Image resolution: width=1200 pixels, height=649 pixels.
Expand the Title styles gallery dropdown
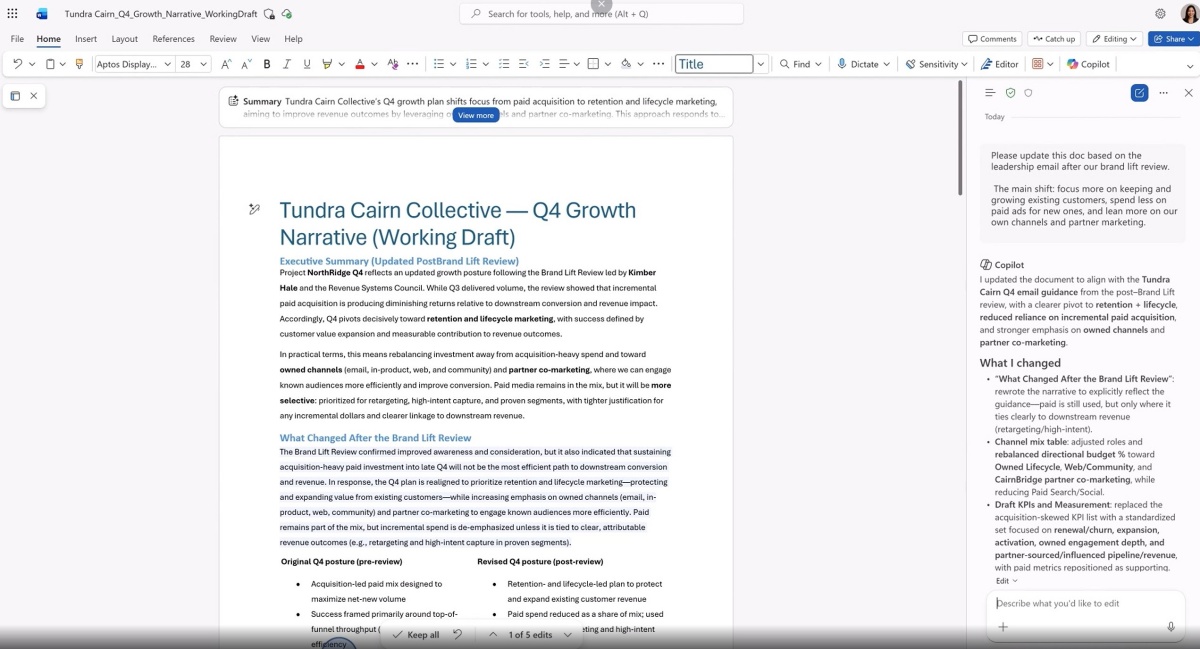(761, 64)
